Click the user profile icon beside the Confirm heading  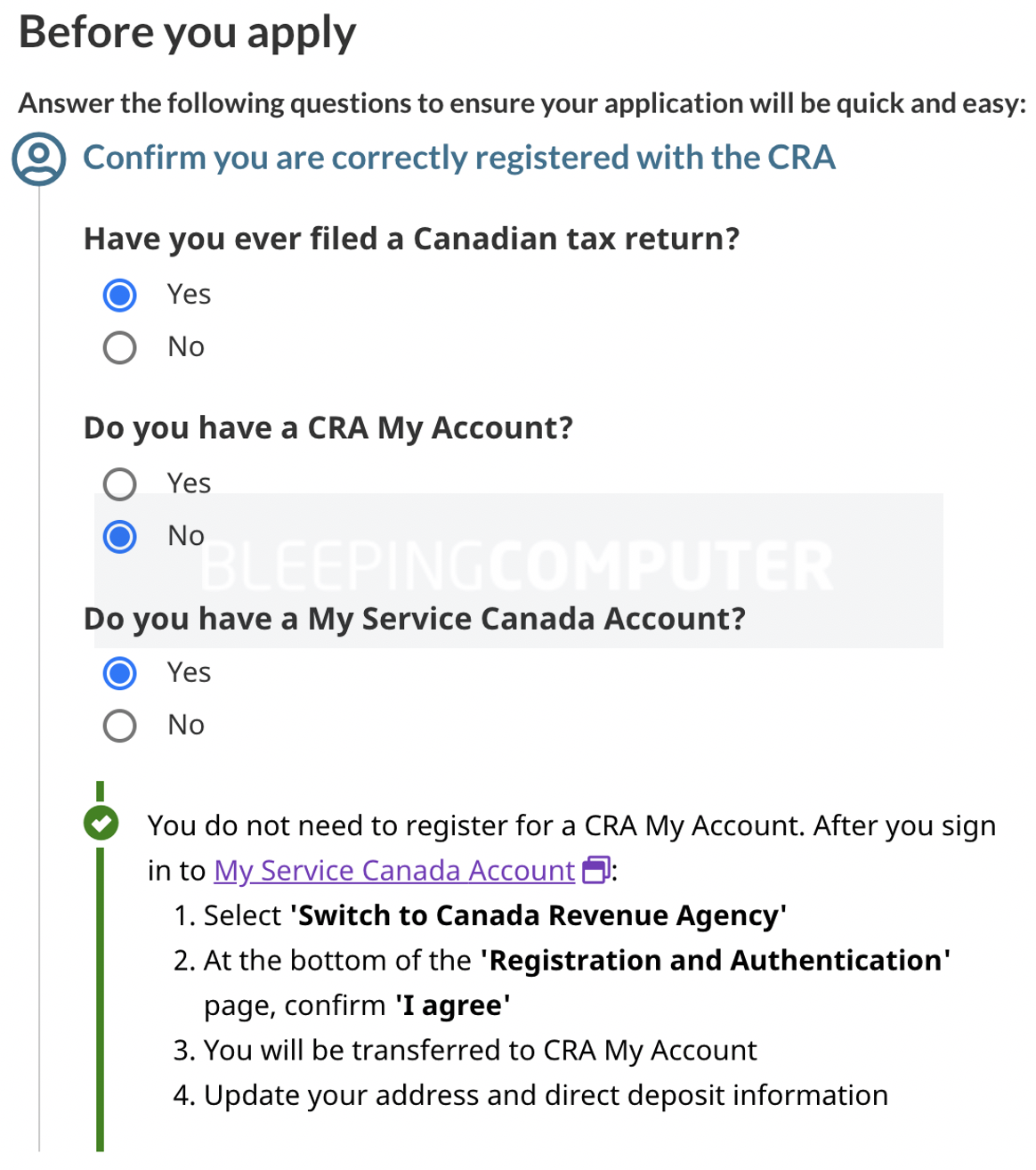click(38, 158)
